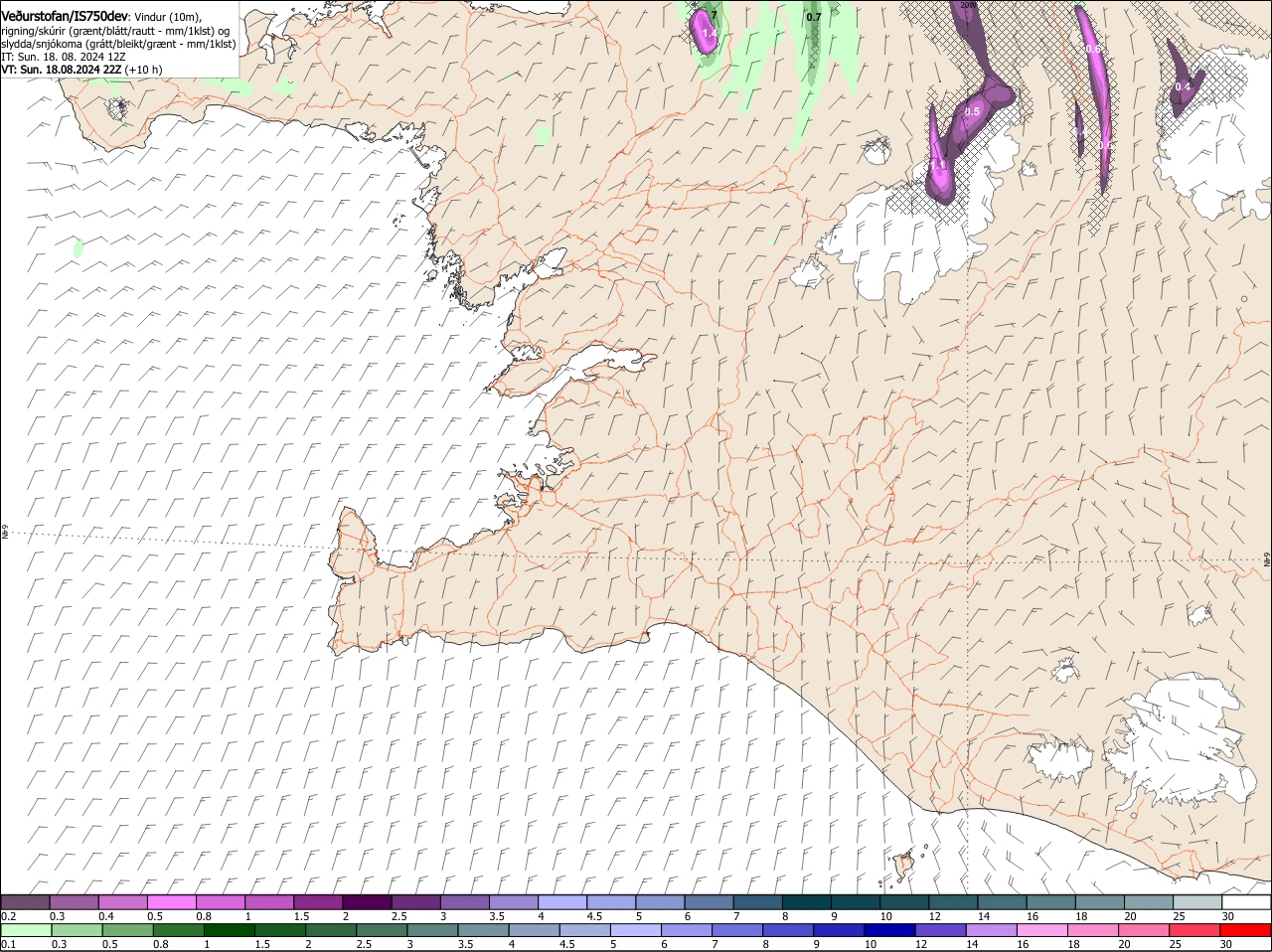The width and height of the screenshot is (1272, 952).
Task: Click the 30 label in the upper legend row
Action: coord(1228,916)
